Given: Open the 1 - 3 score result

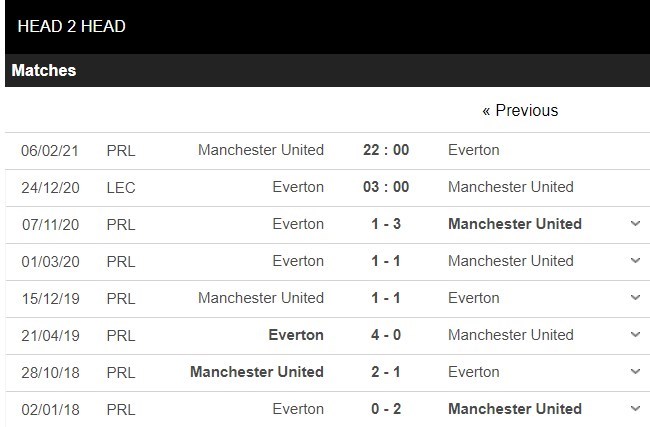Looking at the screenshot, I should point(386,224).
